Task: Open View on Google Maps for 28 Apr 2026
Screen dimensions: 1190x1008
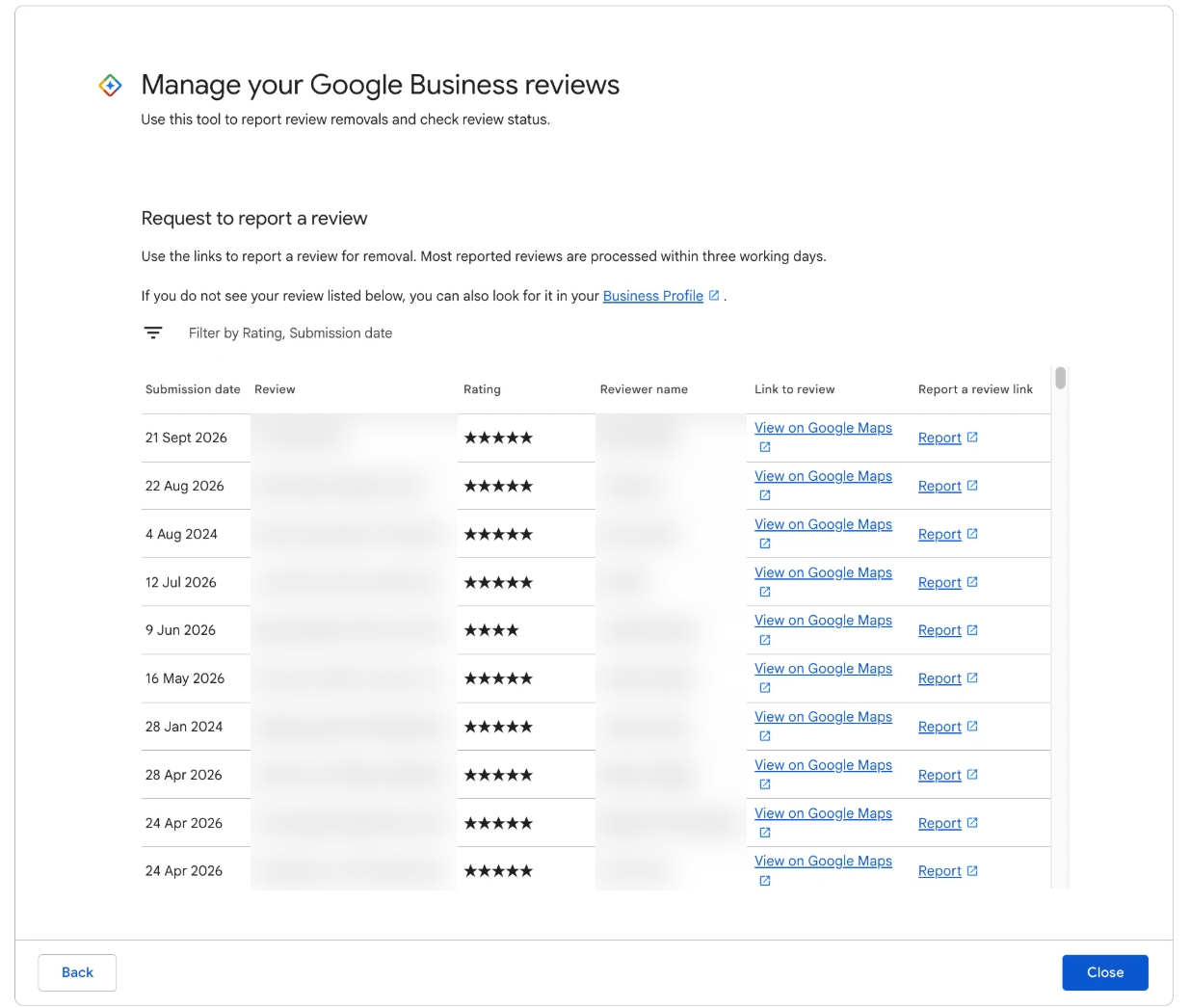Action: [823, 765]
